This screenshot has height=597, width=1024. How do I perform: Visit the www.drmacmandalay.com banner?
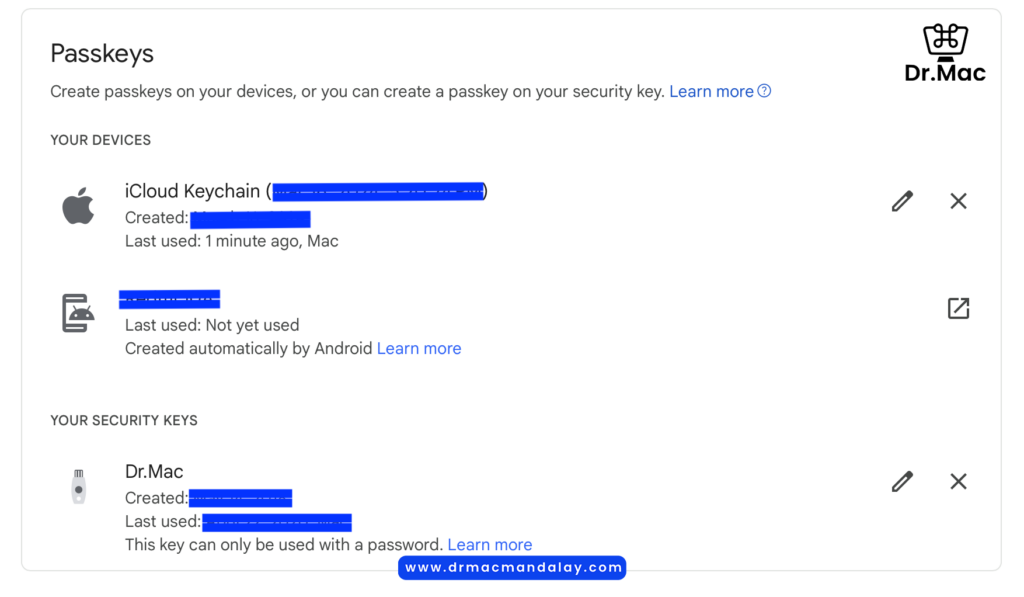[x=512, y=568]
